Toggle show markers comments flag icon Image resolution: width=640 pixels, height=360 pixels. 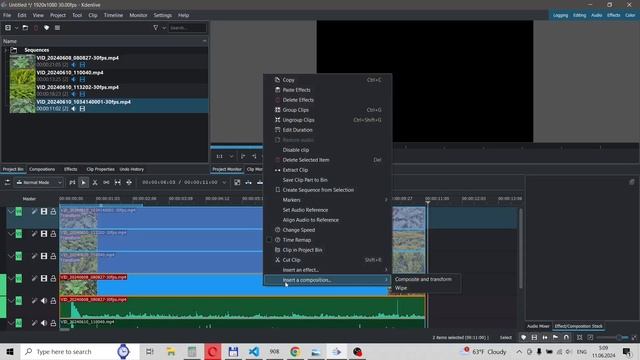(x=556, y=338)
